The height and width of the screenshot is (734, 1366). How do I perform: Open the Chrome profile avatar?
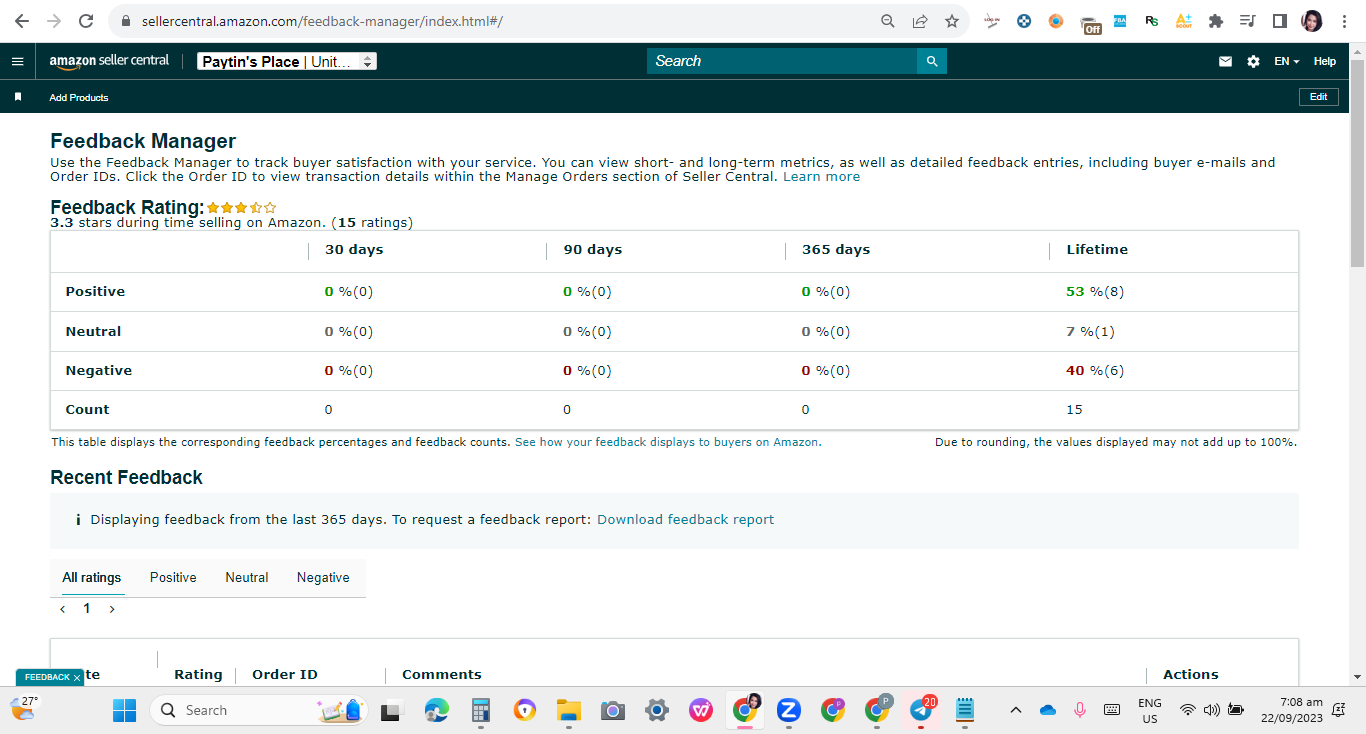pyautogui.click(x=1312, y=21)
